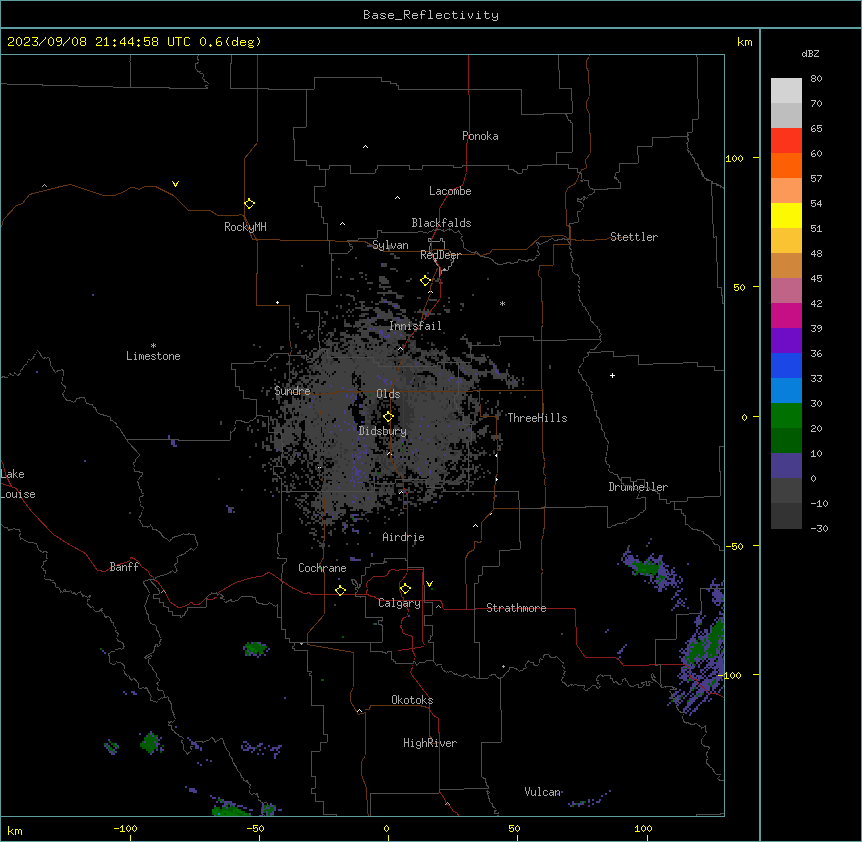Click the RockyMH label
862x842 pixels.
[245, 227]
